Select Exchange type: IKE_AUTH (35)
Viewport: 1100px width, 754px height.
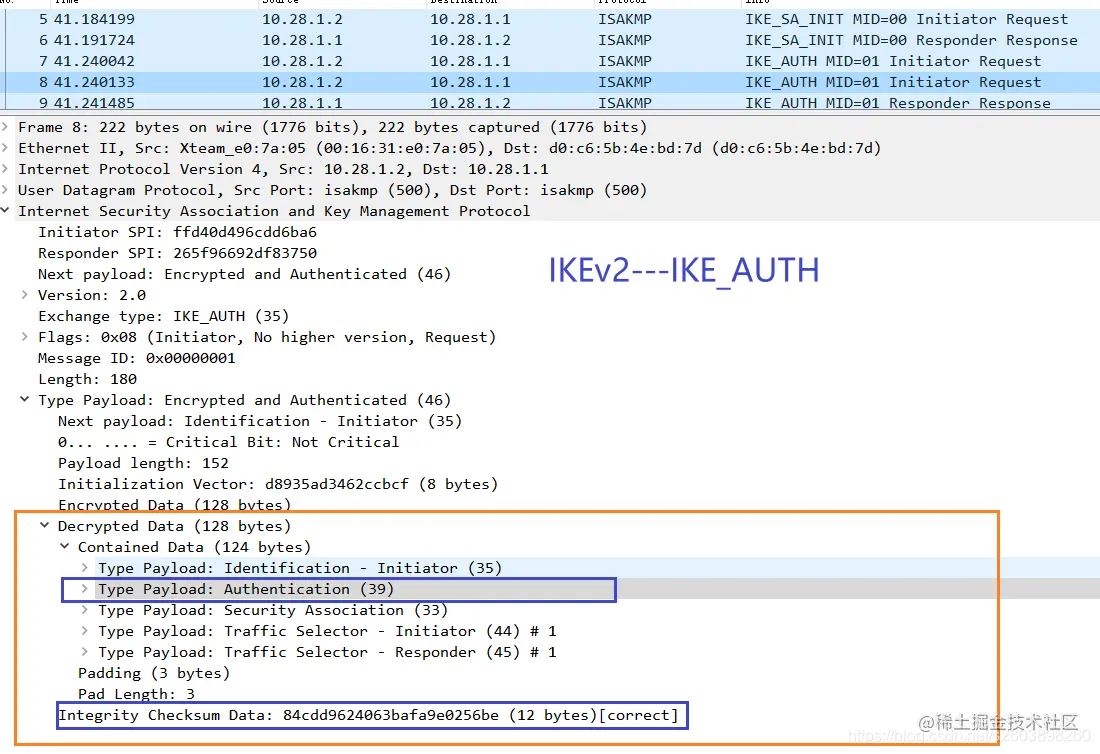163,316
